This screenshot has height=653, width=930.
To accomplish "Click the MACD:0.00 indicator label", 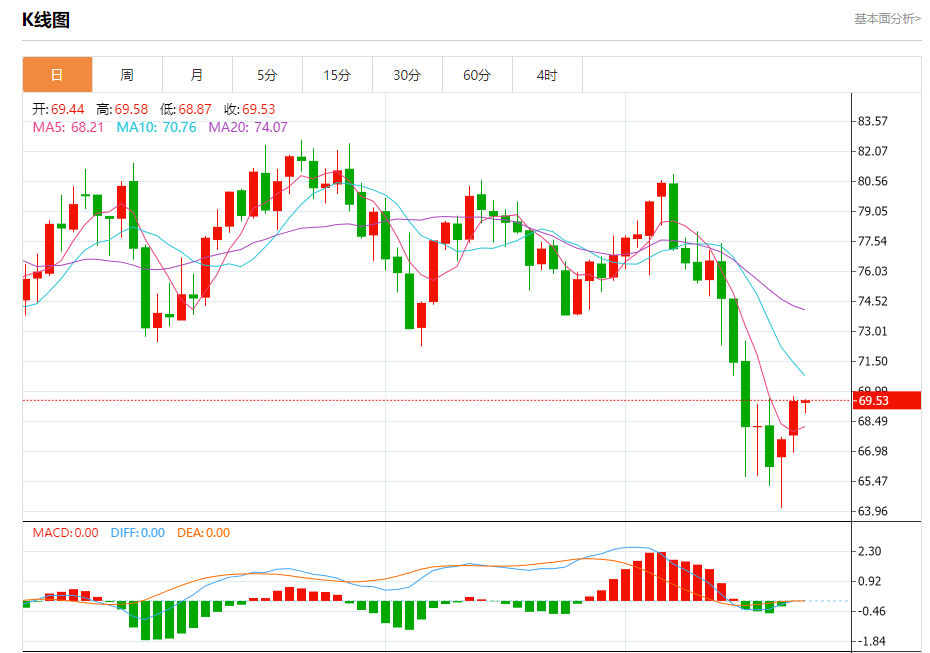I will click(x=66, y=533).
